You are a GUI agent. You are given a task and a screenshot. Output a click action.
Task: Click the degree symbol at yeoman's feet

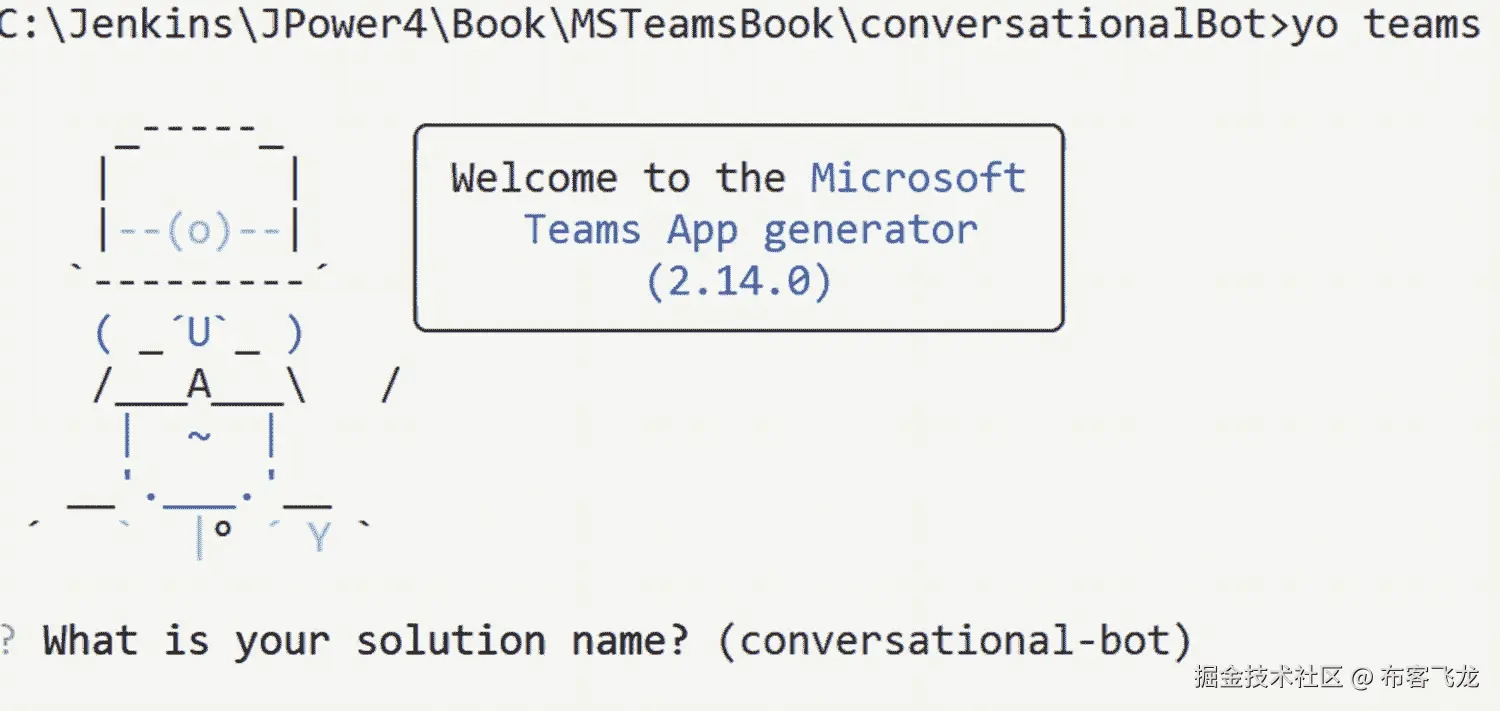coord(224,530)
